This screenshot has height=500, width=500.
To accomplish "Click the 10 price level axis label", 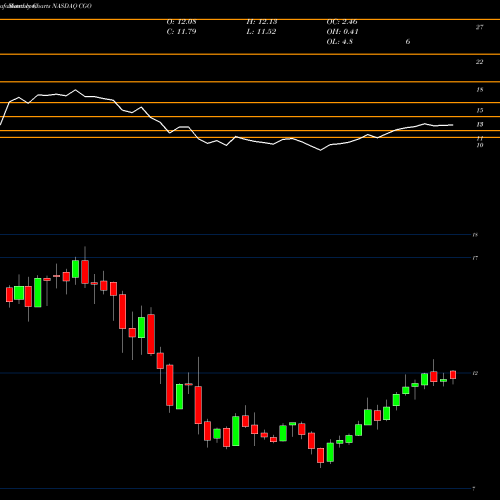I will (479, 145).
